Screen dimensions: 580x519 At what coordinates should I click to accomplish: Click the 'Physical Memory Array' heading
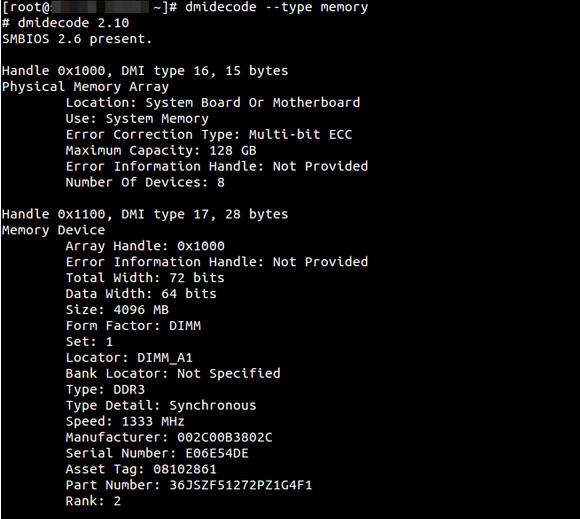click(x=85, y=87)
